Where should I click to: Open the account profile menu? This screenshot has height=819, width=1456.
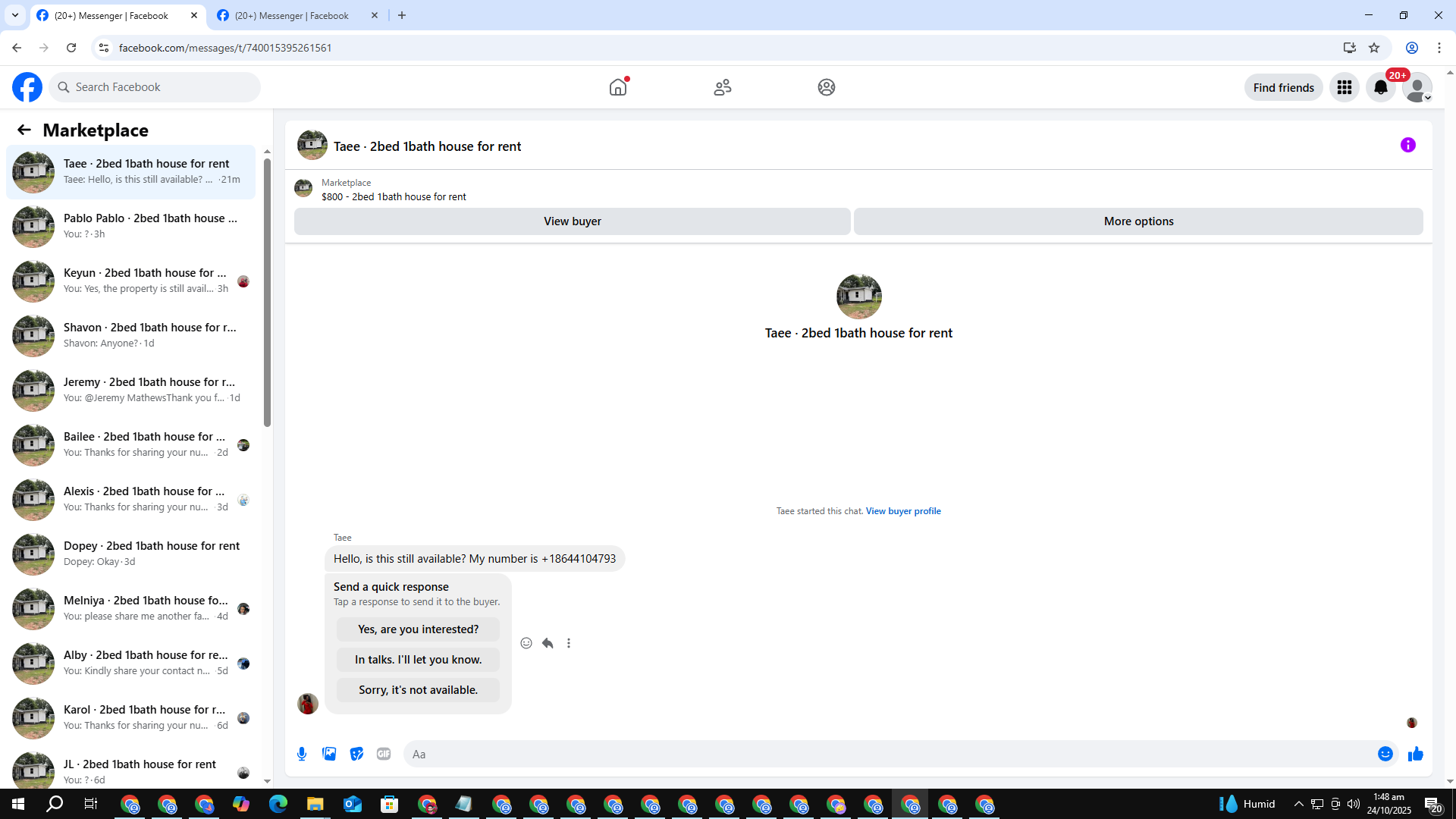tap(1417, 87)
